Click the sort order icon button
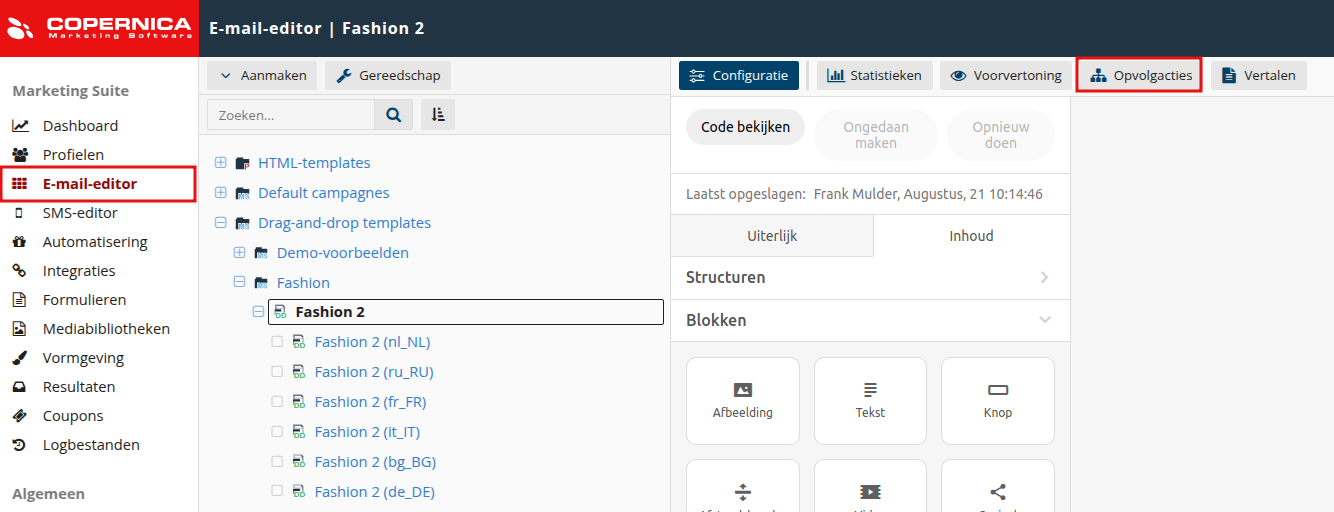This screenshot has width=1334, height=512. tap(438, 115)
